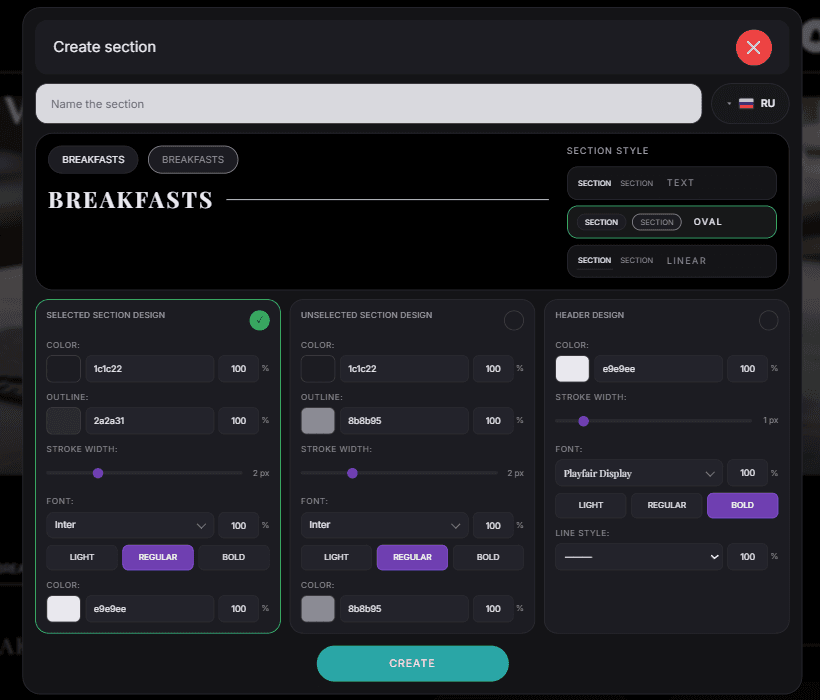Select the outlined BREAKFASTS preview pill
The image size is (820, 700).
(193, 159)
